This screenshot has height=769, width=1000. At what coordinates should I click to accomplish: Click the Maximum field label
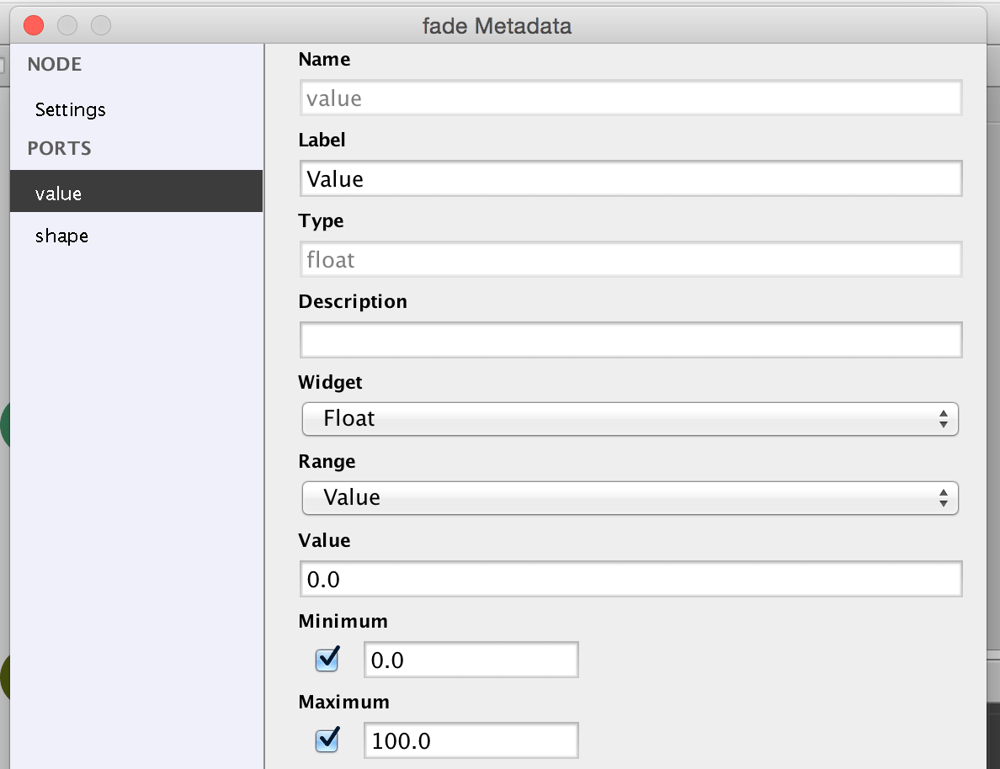(x=344, y=701)
